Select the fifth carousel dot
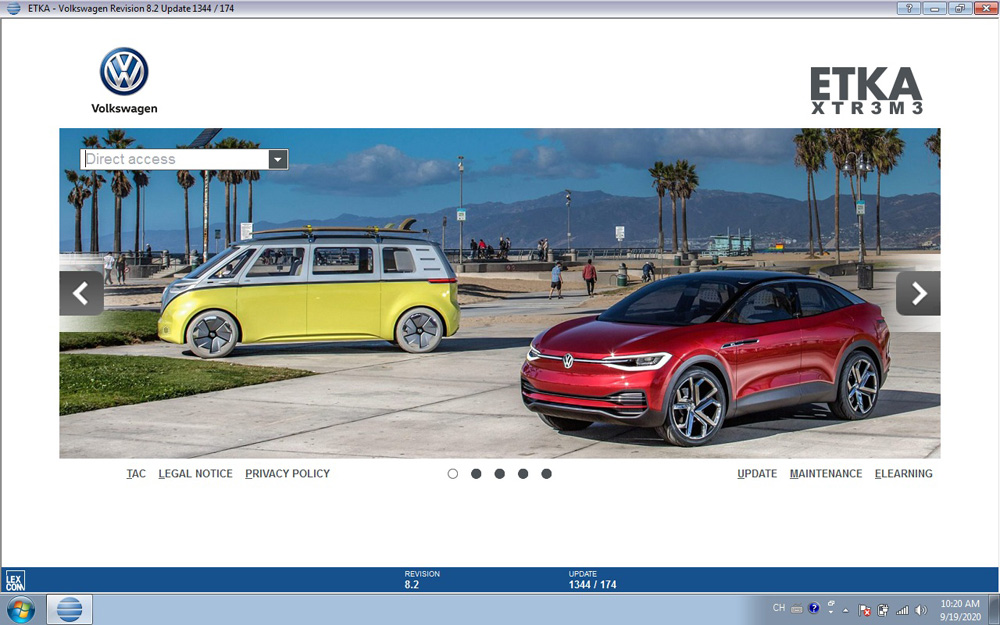The width and height of the screenshot is (1000, 625). (x=547, y=474)
